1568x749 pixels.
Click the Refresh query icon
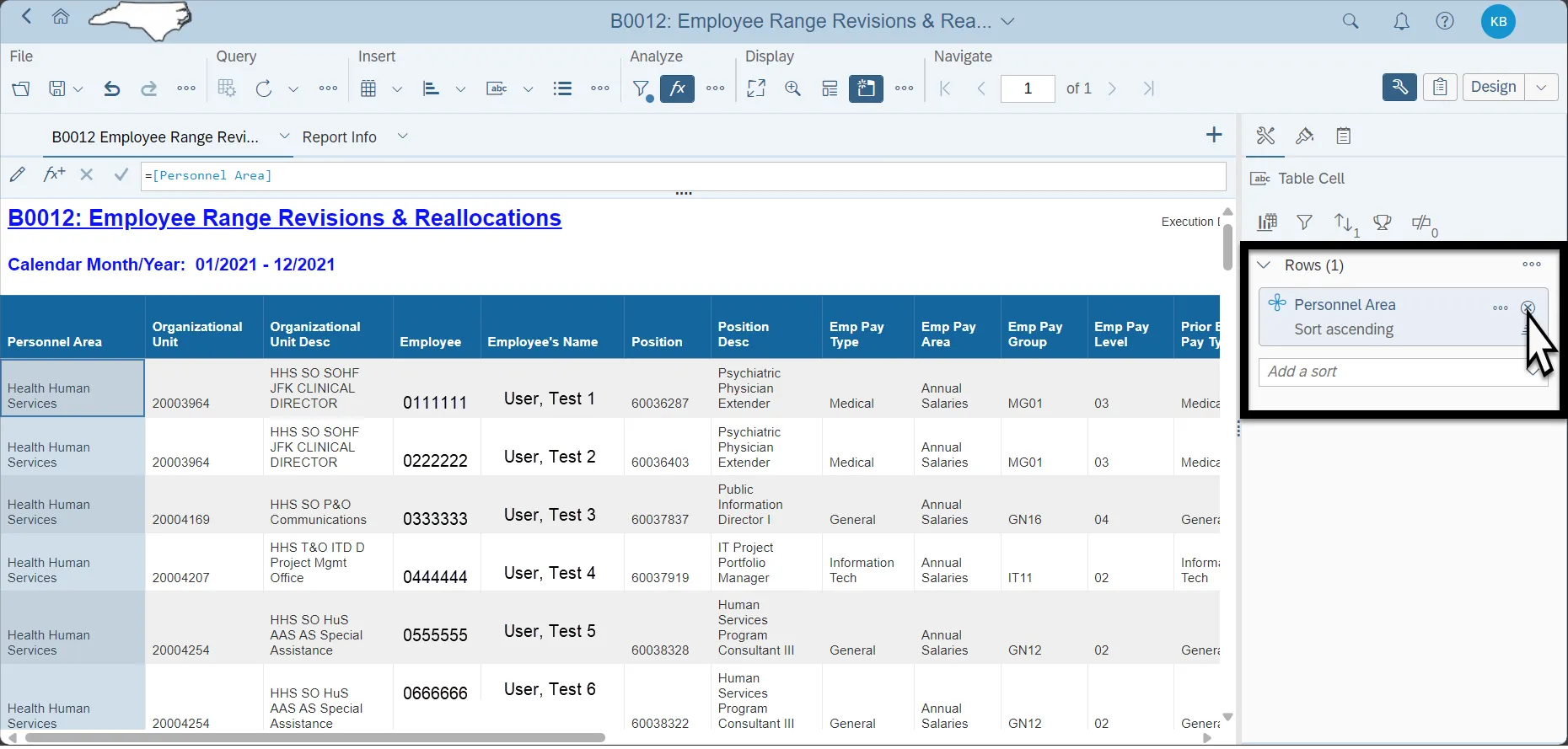pyautogui.click(x=264, y=88)
